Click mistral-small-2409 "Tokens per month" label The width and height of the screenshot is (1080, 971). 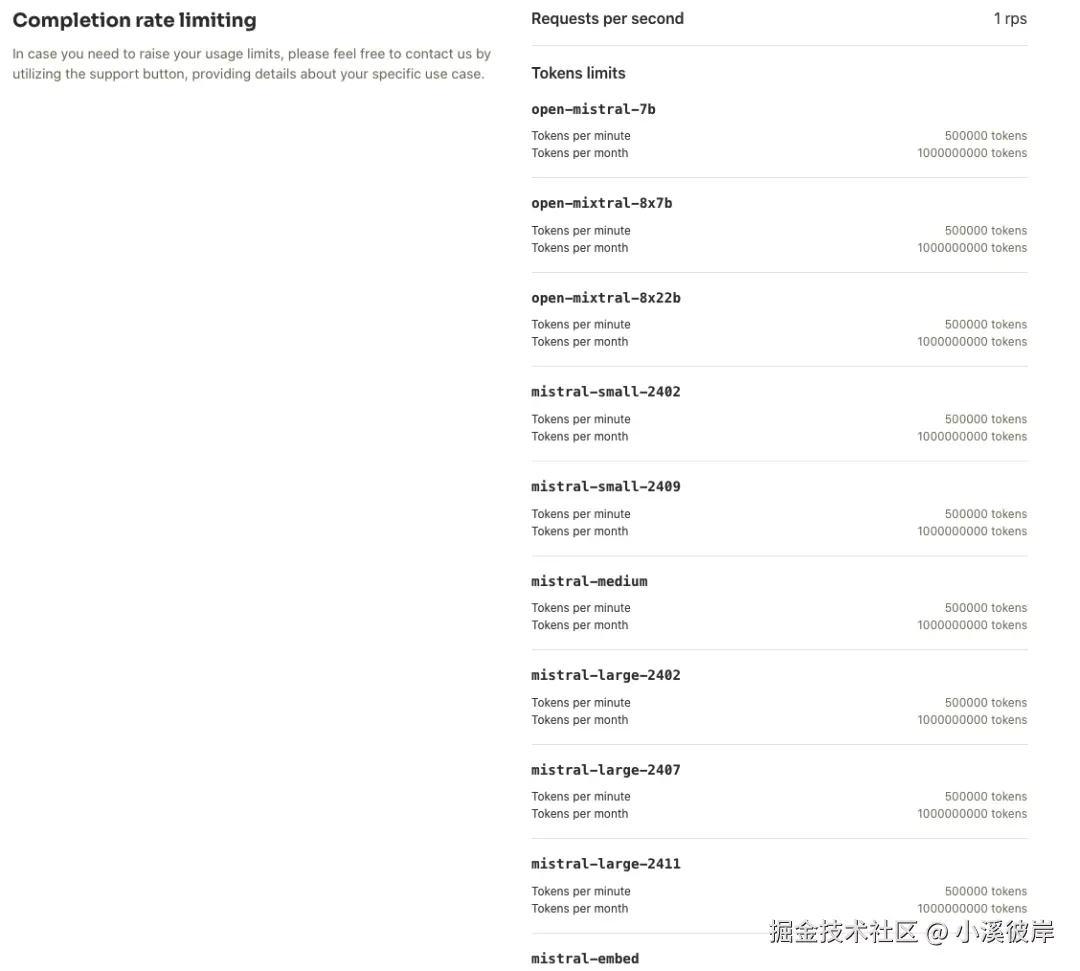tap(579, 532)
